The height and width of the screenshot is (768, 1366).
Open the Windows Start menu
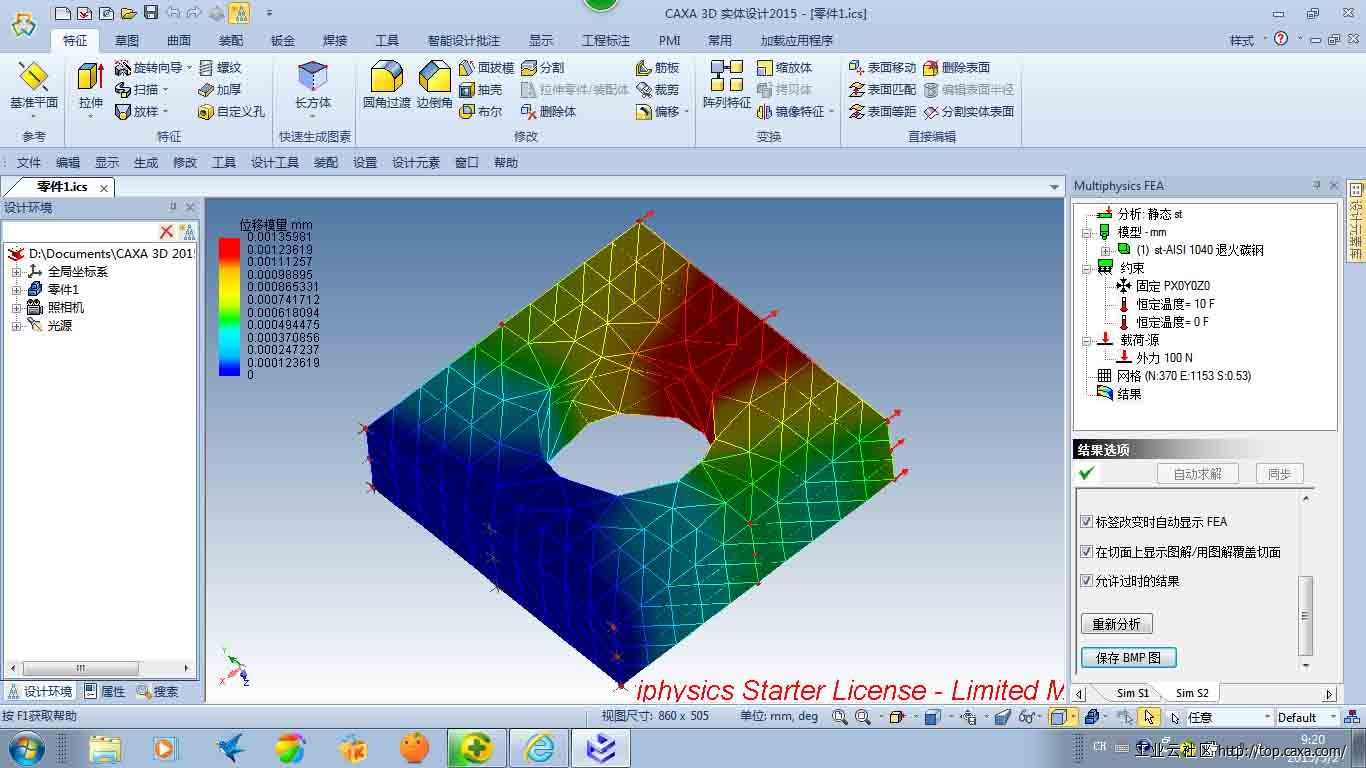tap(25, 747)
